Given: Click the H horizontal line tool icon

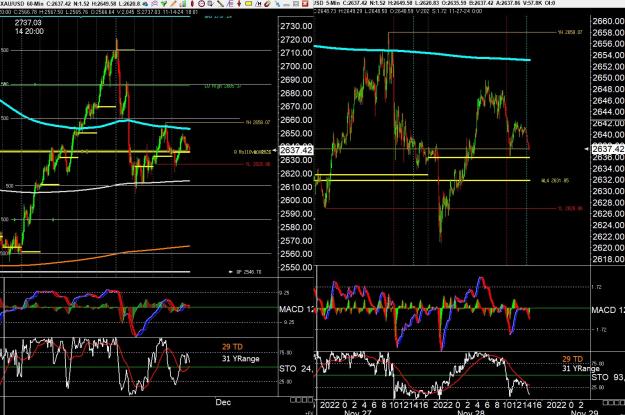Looking at the screenshot, I should [x=258, y=4].
